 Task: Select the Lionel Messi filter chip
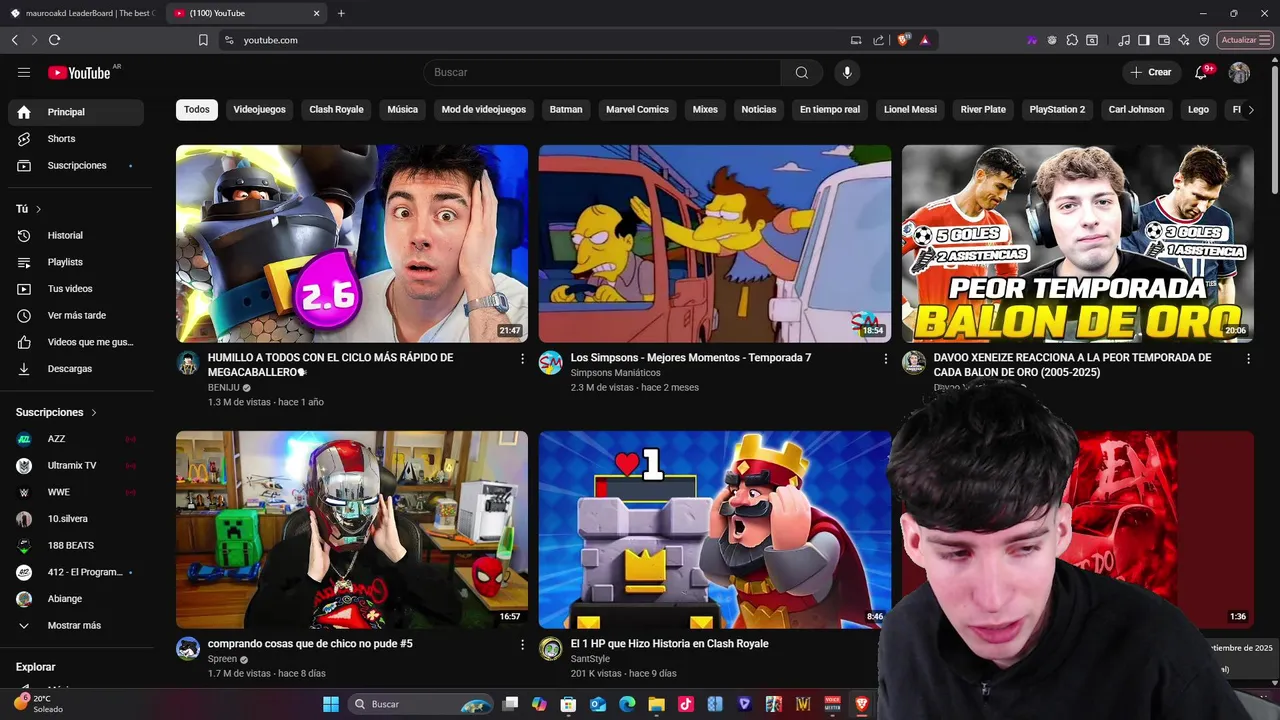(x=910, y=110)
